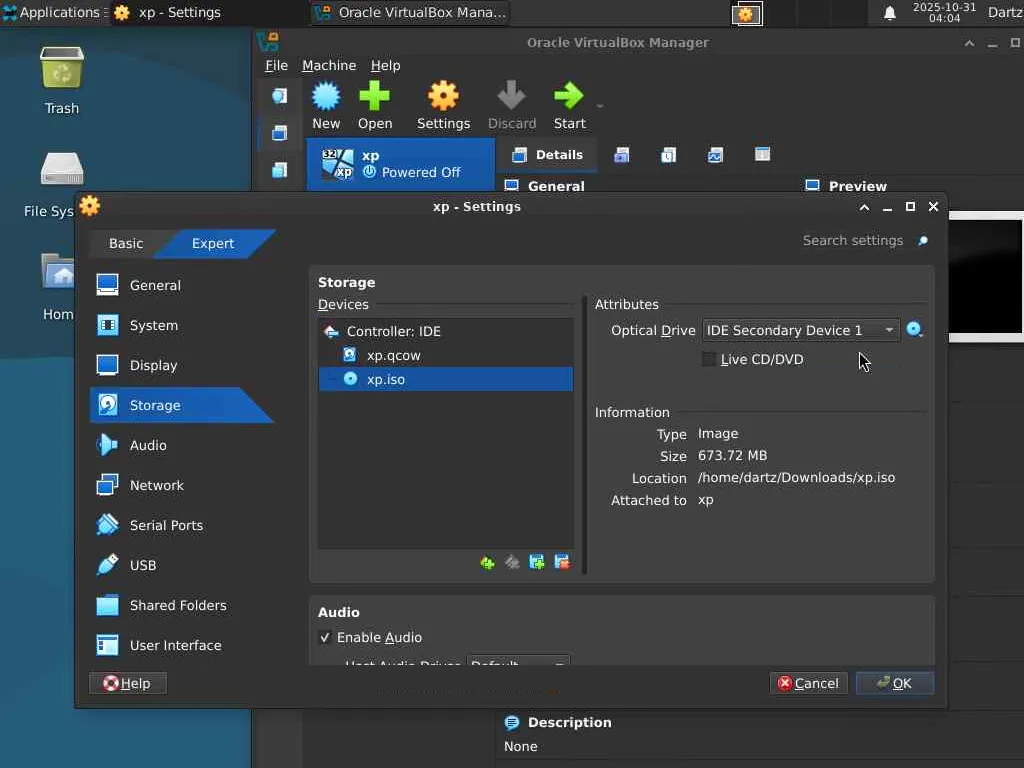The image size is (1024, 768).
Task: Select the Storage settings category
Action: [182, 405]
